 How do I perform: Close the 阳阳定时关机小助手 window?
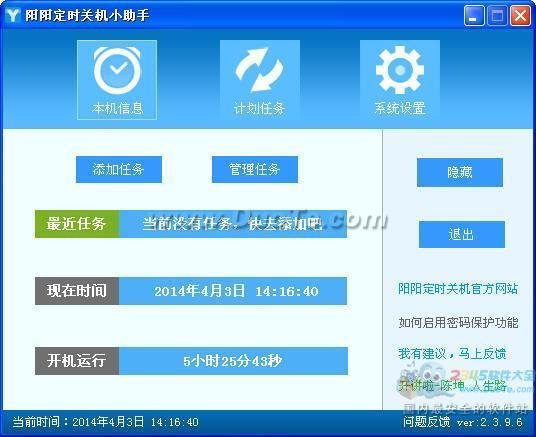click(520, 15)
